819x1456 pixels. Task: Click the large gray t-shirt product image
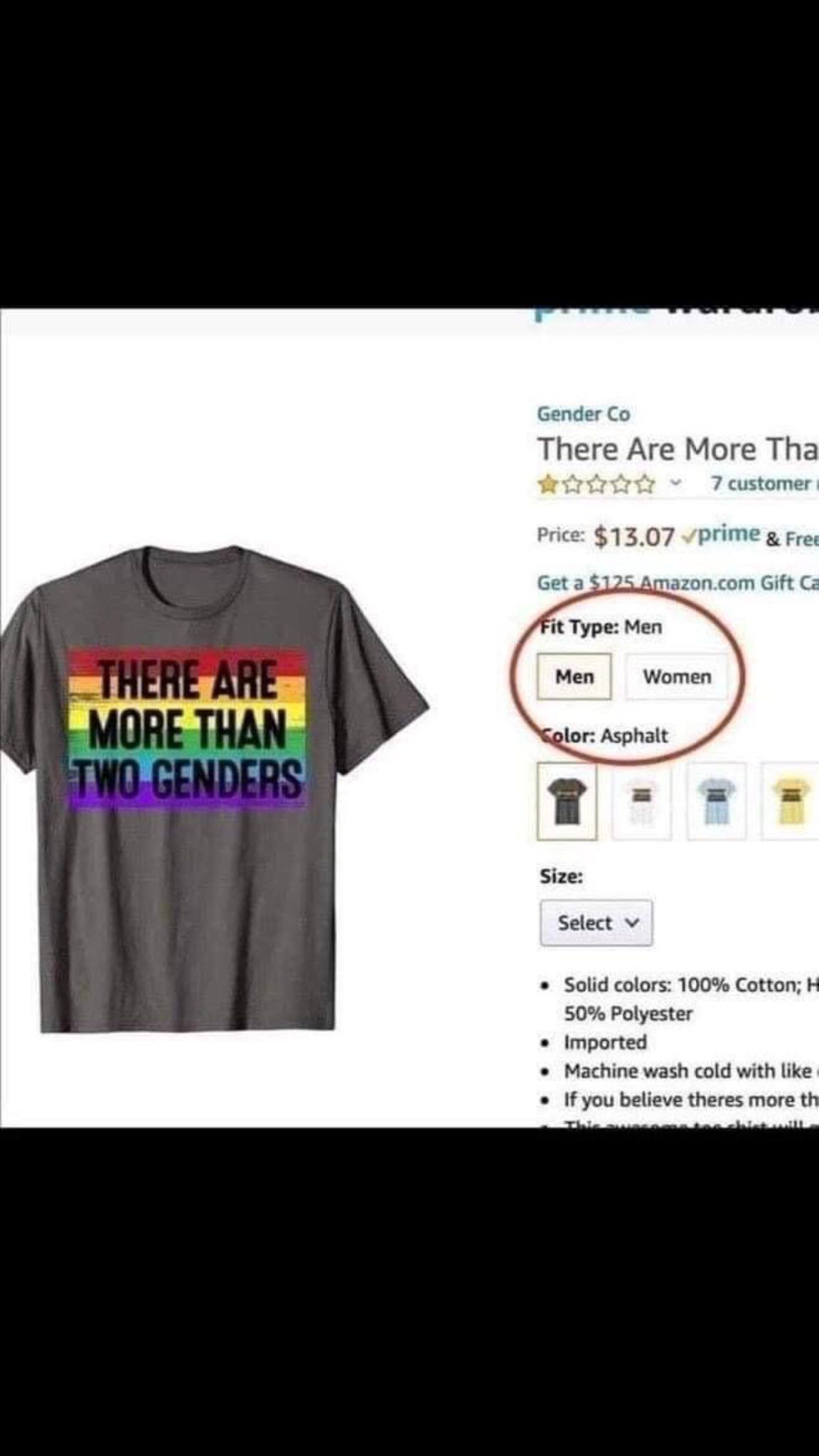coord(206,789)
